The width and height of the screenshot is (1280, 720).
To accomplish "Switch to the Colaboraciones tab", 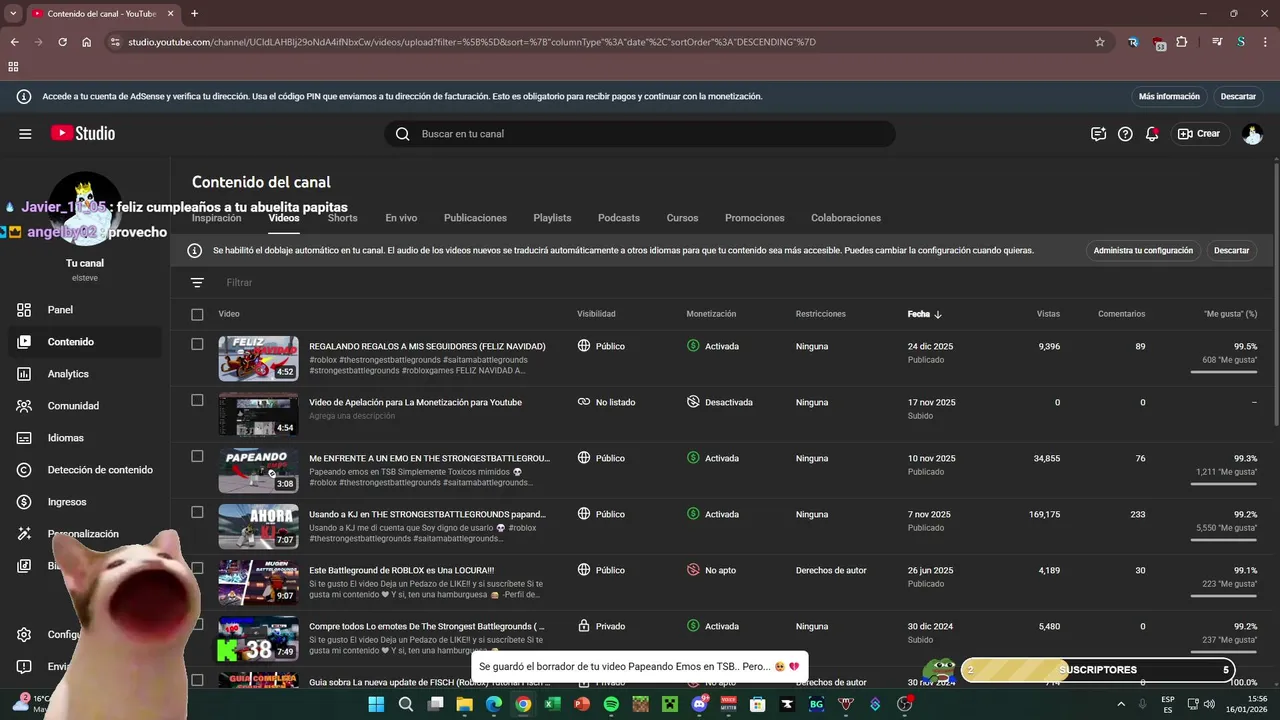I will [x=846, y=218].
